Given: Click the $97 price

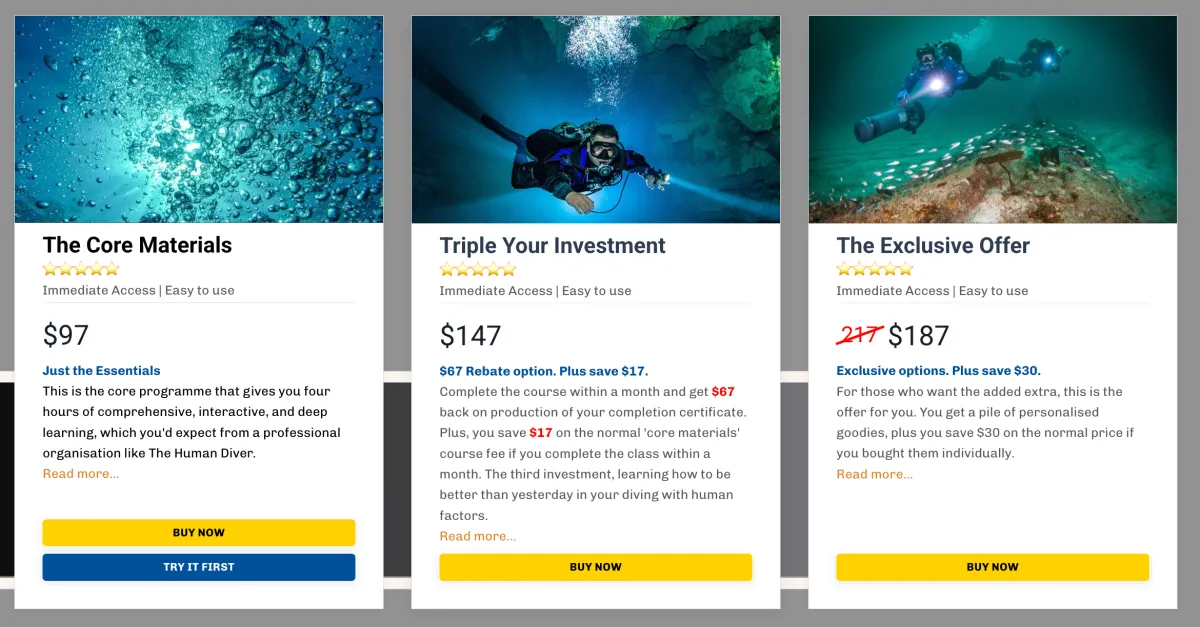Looking at the screenshot, I should (66, 335).
